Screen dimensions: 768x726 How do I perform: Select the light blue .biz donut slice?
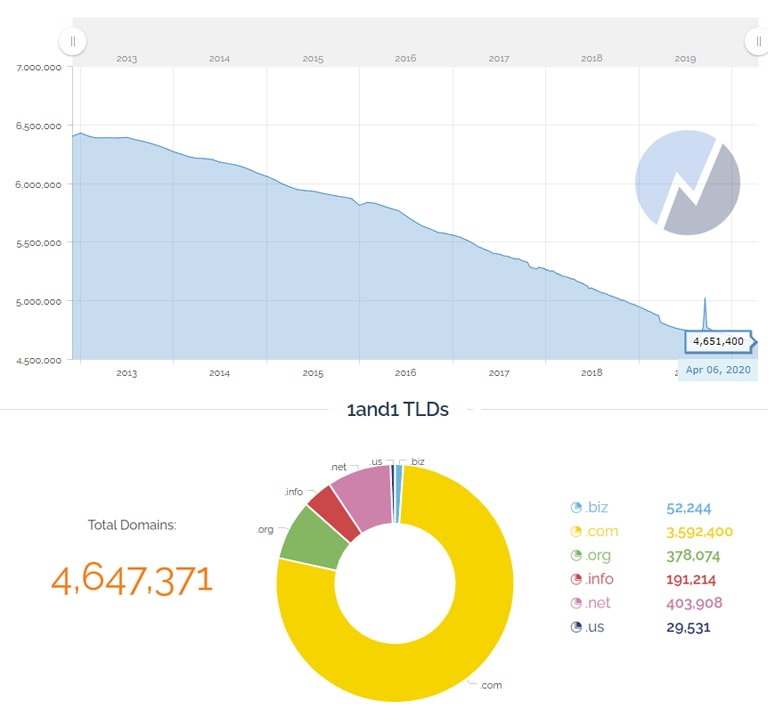point(399,494)
